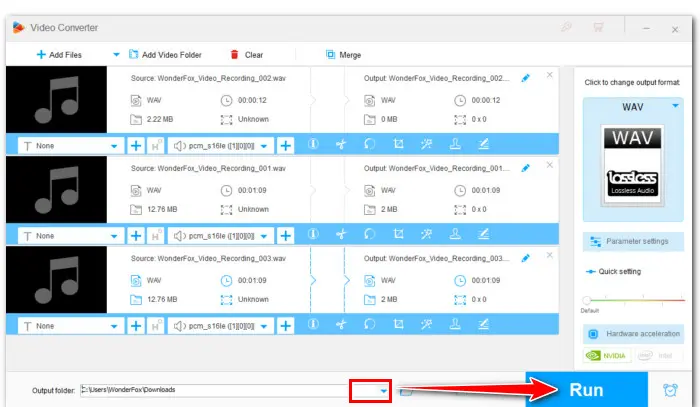
Task: Open subtitle edit tool for Recording_001
Action: [x=483, y=234]
